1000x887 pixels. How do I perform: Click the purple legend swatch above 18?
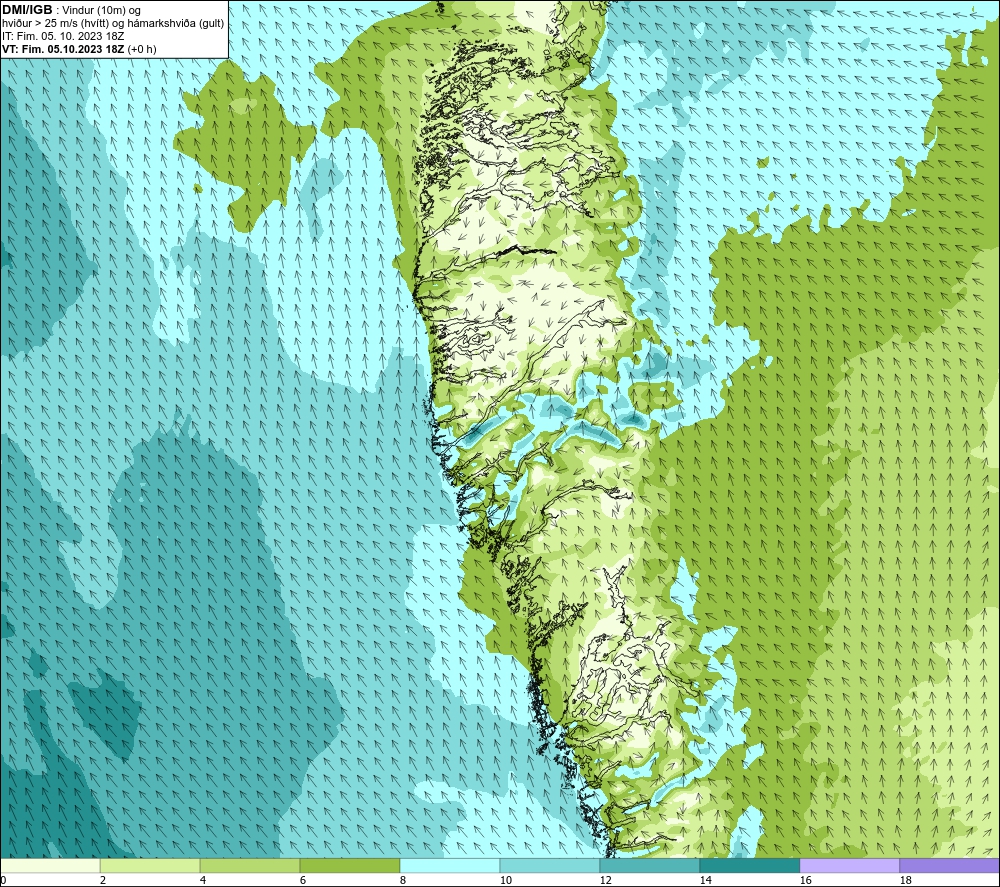tap(949, 866)
